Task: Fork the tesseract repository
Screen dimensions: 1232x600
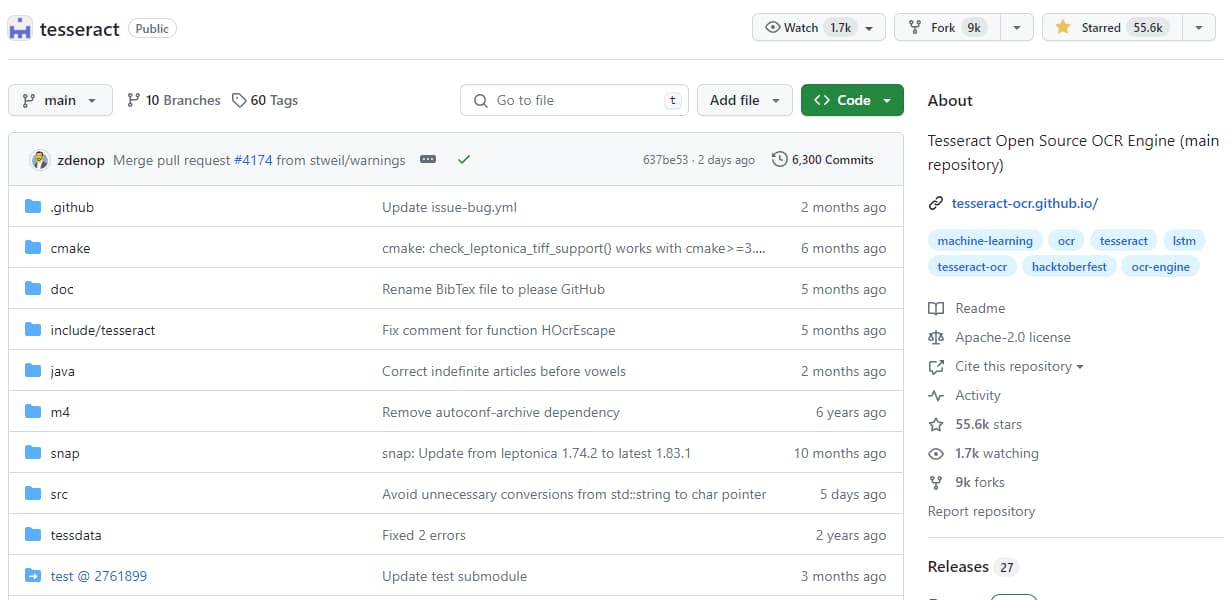Action: point(948,28)
